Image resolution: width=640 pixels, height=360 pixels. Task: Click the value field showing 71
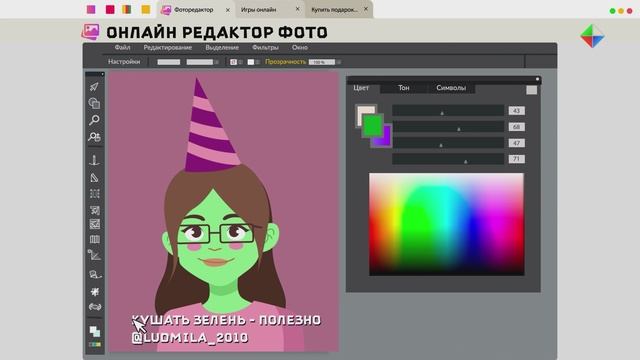point(516,159)
